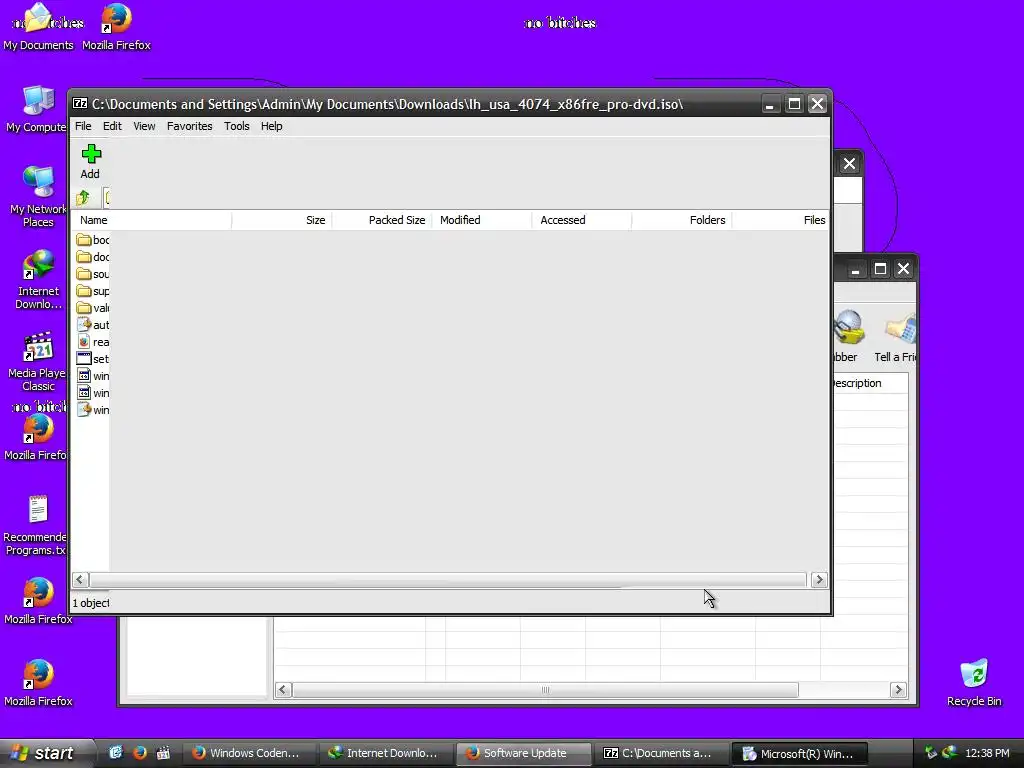This screenshot has height=768, width=1024.
Task: Select the file starting with "rea"
Action: [x=93, y=342]
